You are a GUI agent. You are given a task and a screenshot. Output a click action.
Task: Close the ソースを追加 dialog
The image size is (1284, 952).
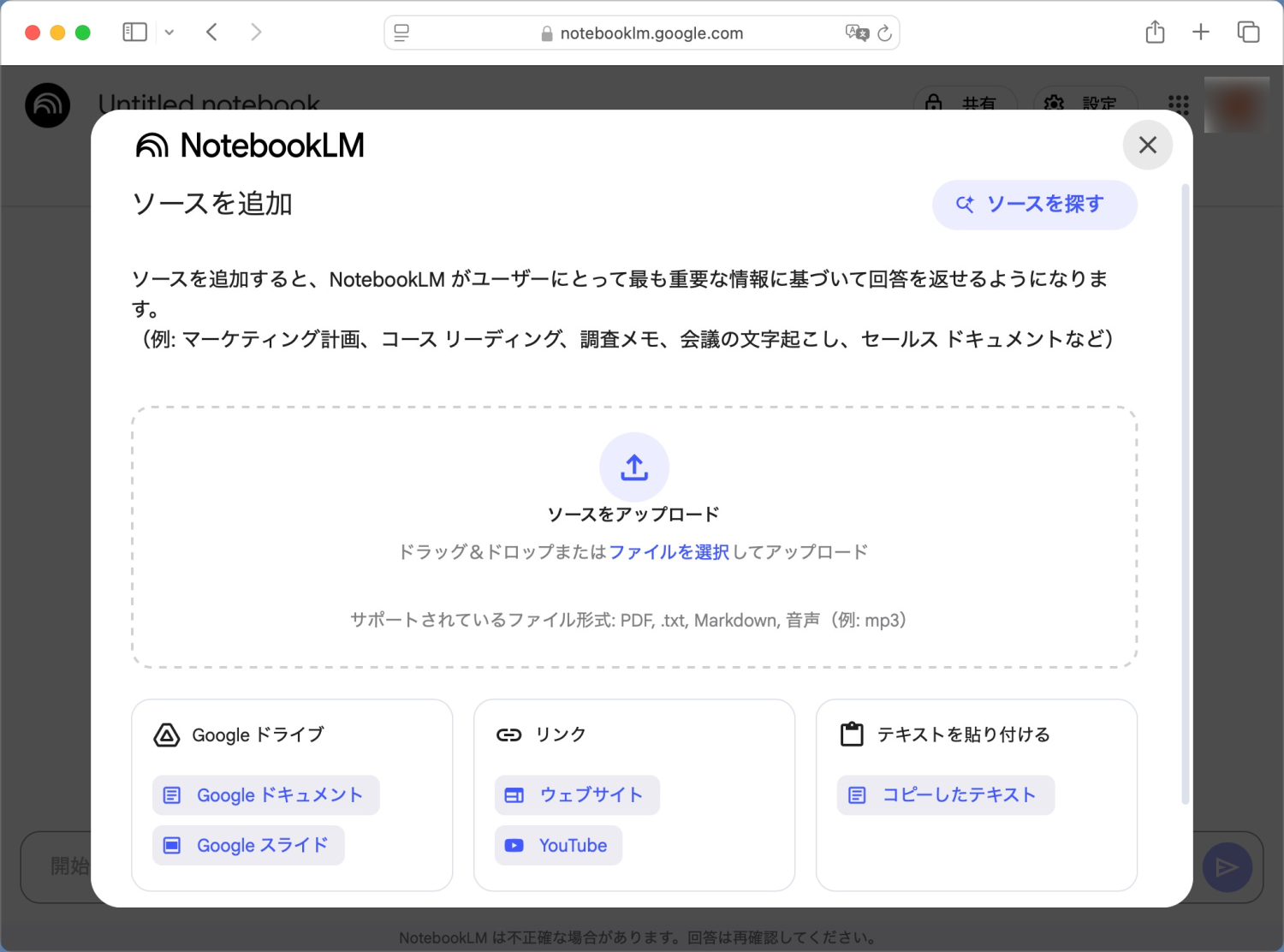click(x=1147, y=146)
